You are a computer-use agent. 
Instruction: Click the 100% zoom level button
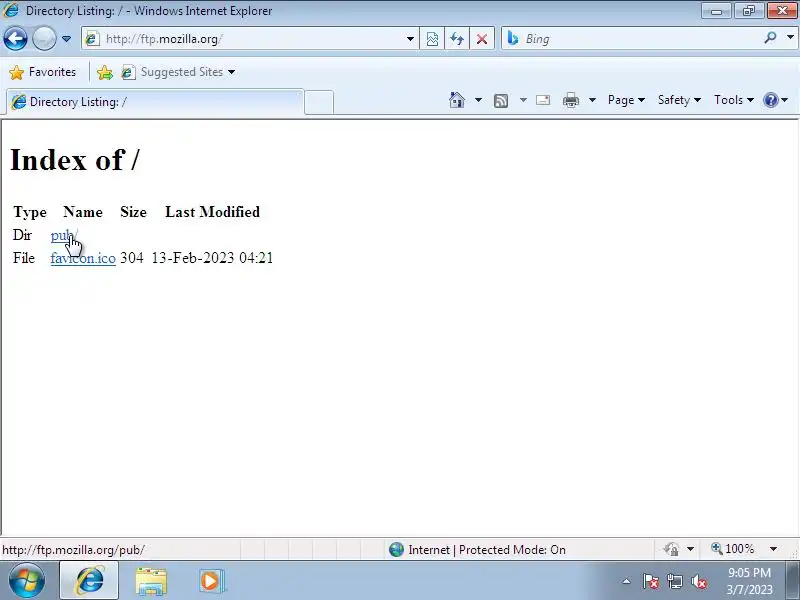click(x=733, y=549)
